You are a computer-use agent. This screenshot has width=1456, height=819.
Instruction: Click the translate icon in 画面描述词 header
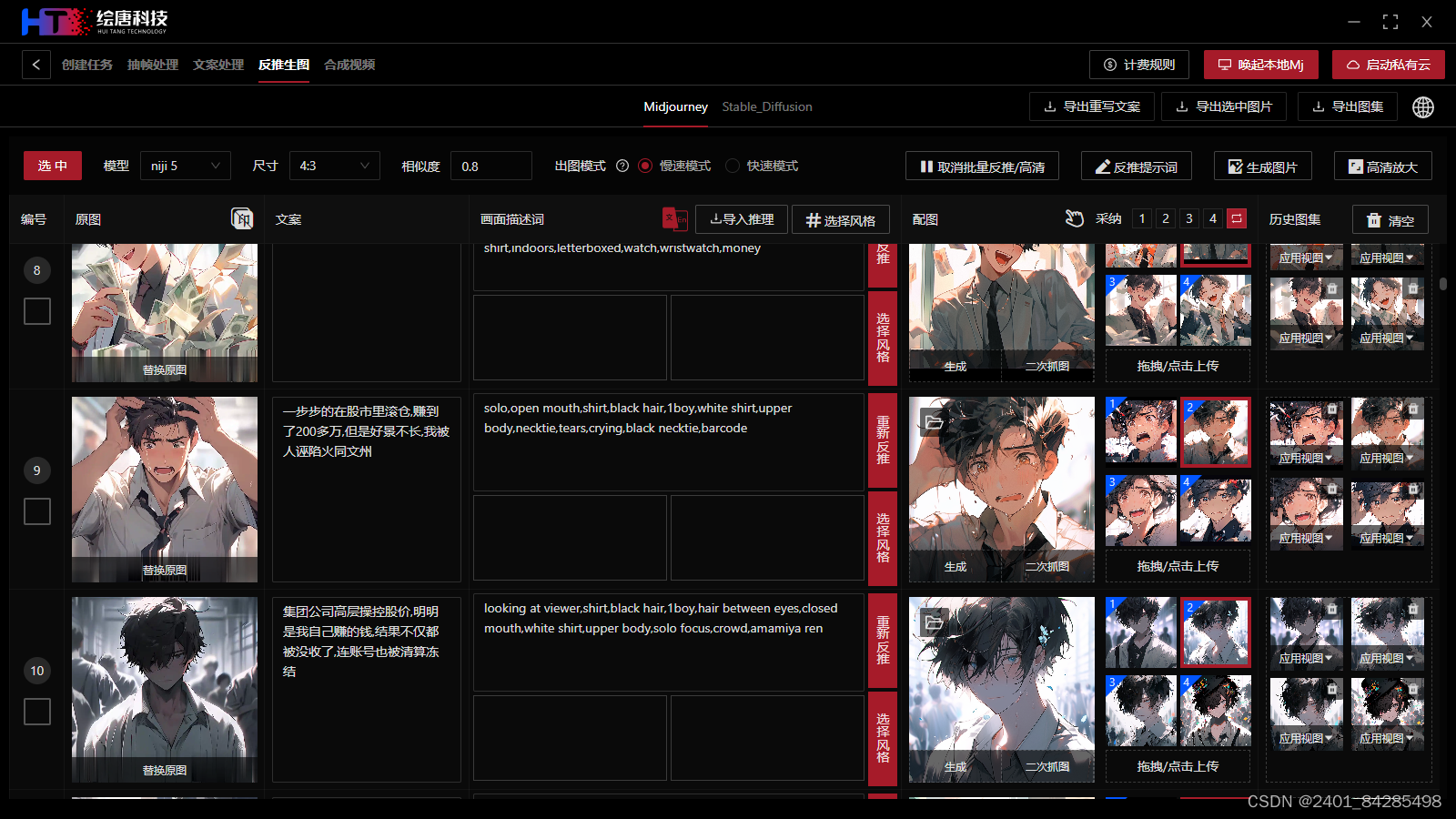[x=675, y=219]
